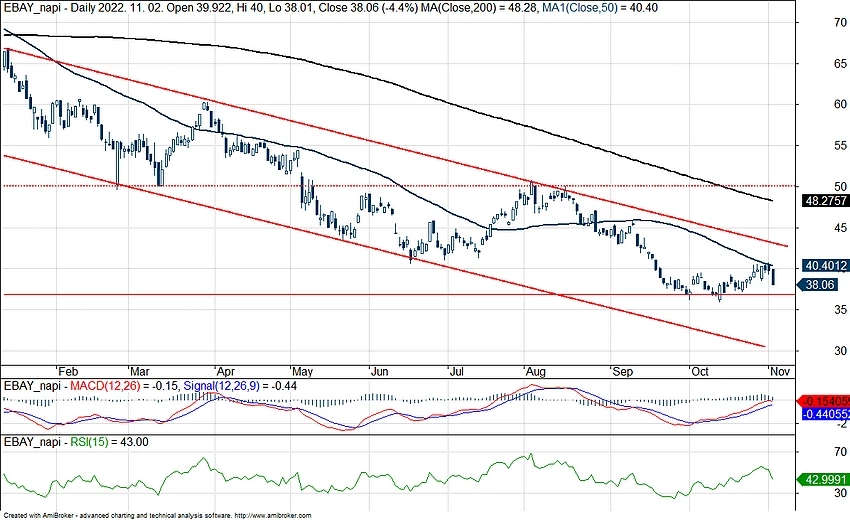Click the Jul label on the time axis
The width and height of the screenshot is (850, 520).
[x=456, y=371]
